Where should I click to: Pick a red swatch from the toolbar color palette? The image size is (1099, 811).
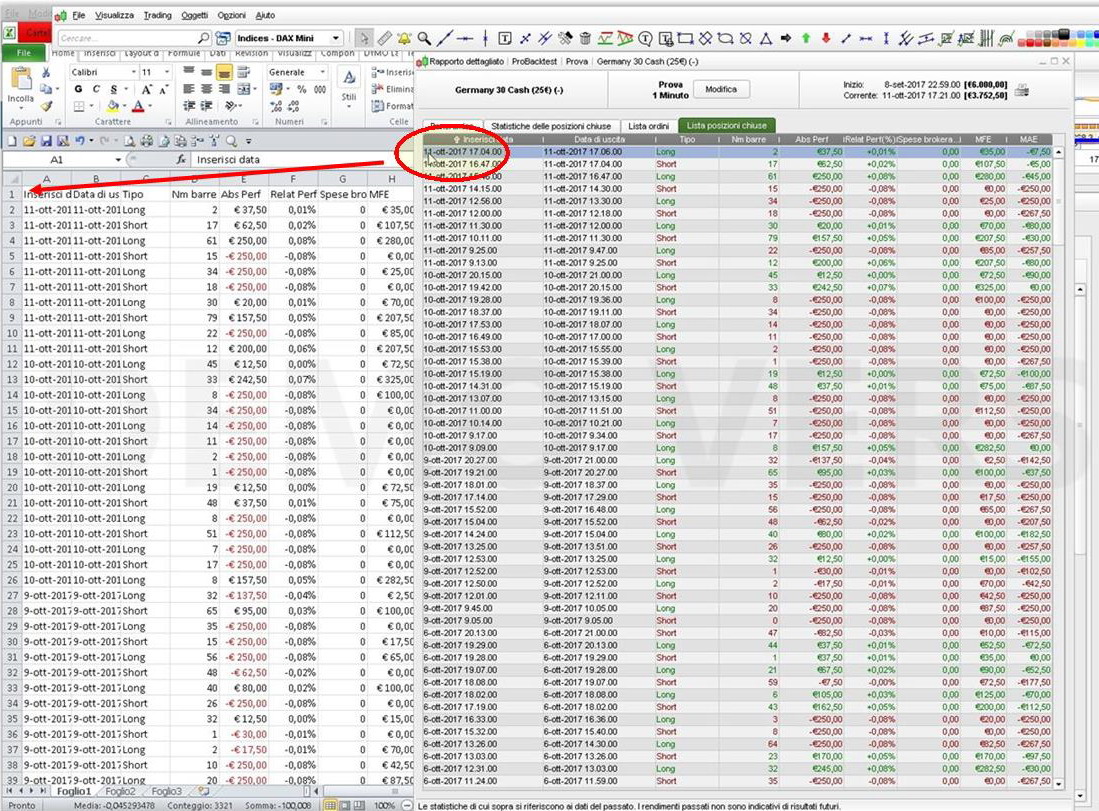(x=1030, y=43)
